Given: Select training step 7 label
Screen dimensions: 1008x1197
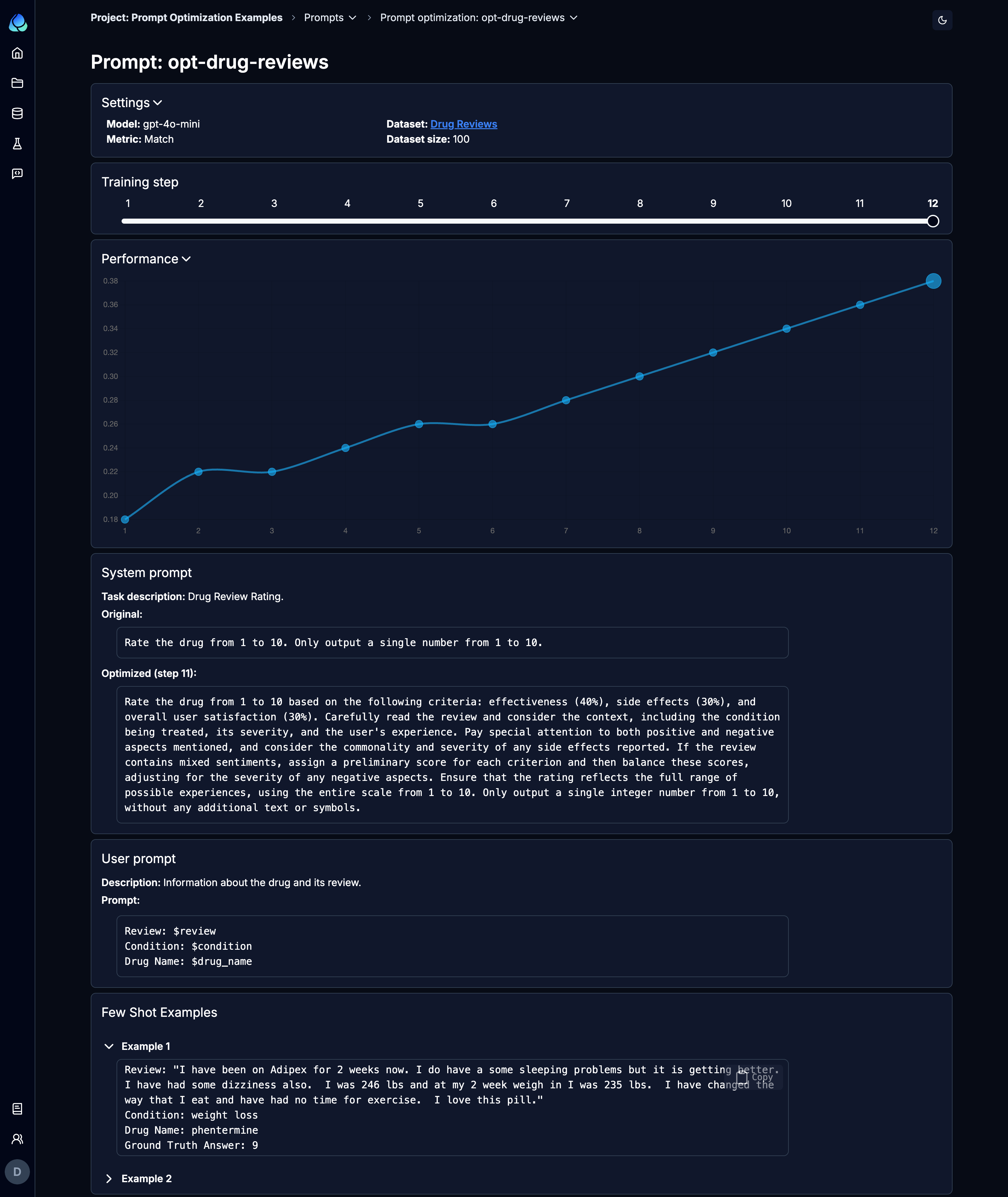Looking at the screenshot, I should click(567, 203).
